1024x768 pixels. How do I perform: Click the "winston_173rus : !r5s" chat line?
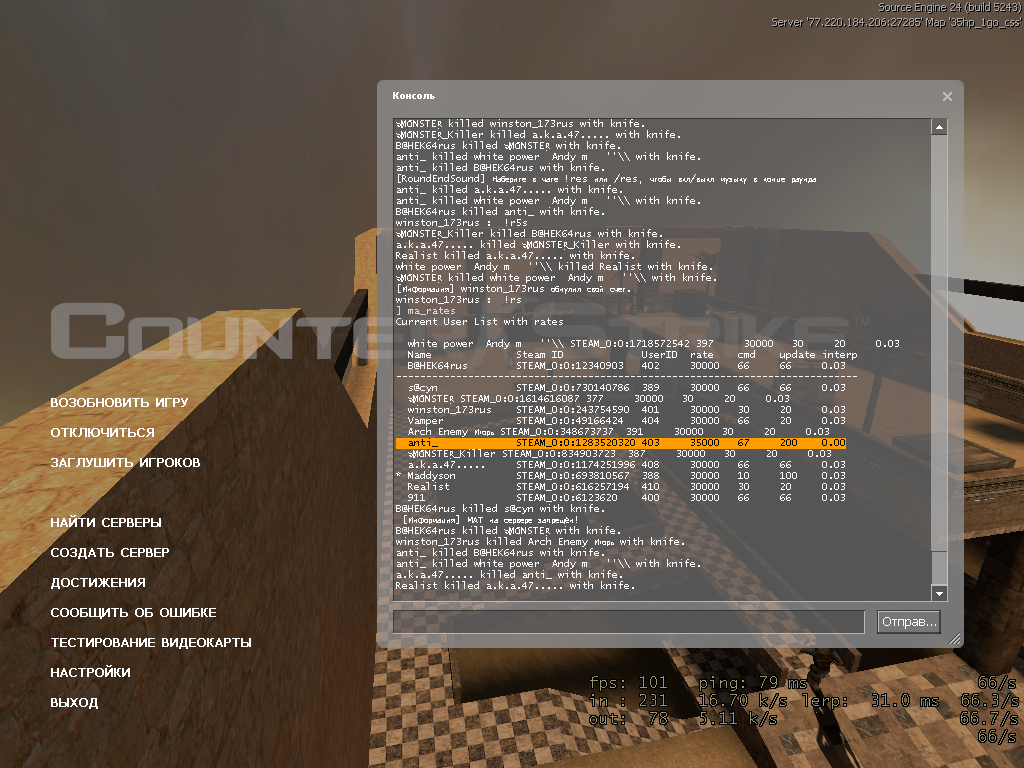click(x=461, y=223)
